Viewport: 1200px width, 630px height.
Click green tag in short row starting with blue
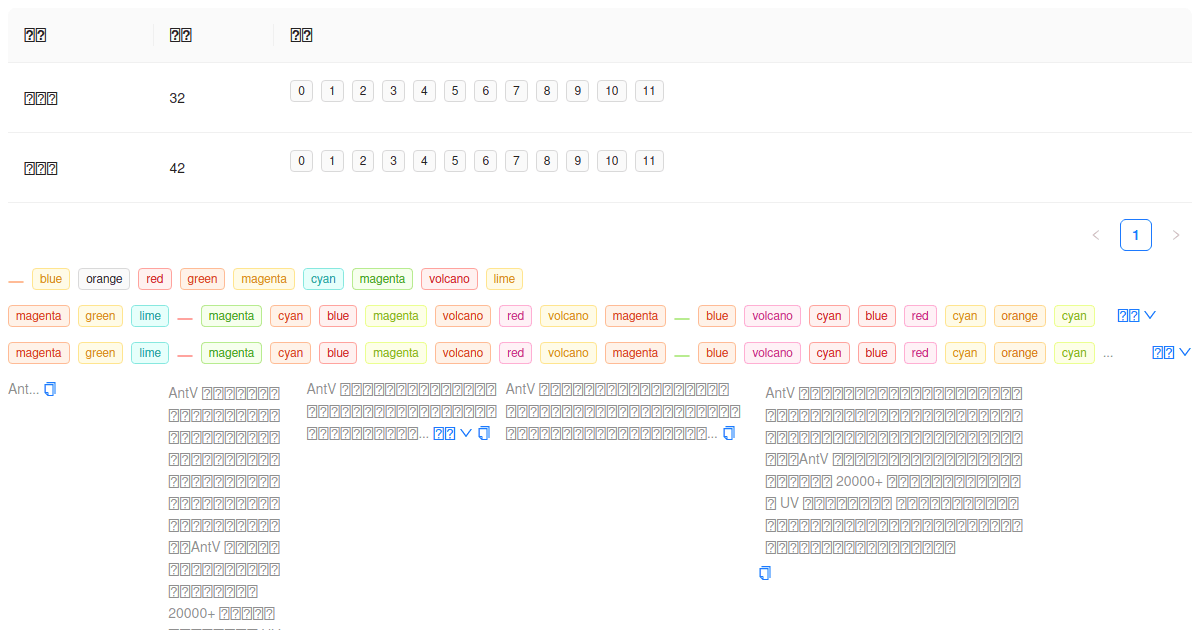202,279
